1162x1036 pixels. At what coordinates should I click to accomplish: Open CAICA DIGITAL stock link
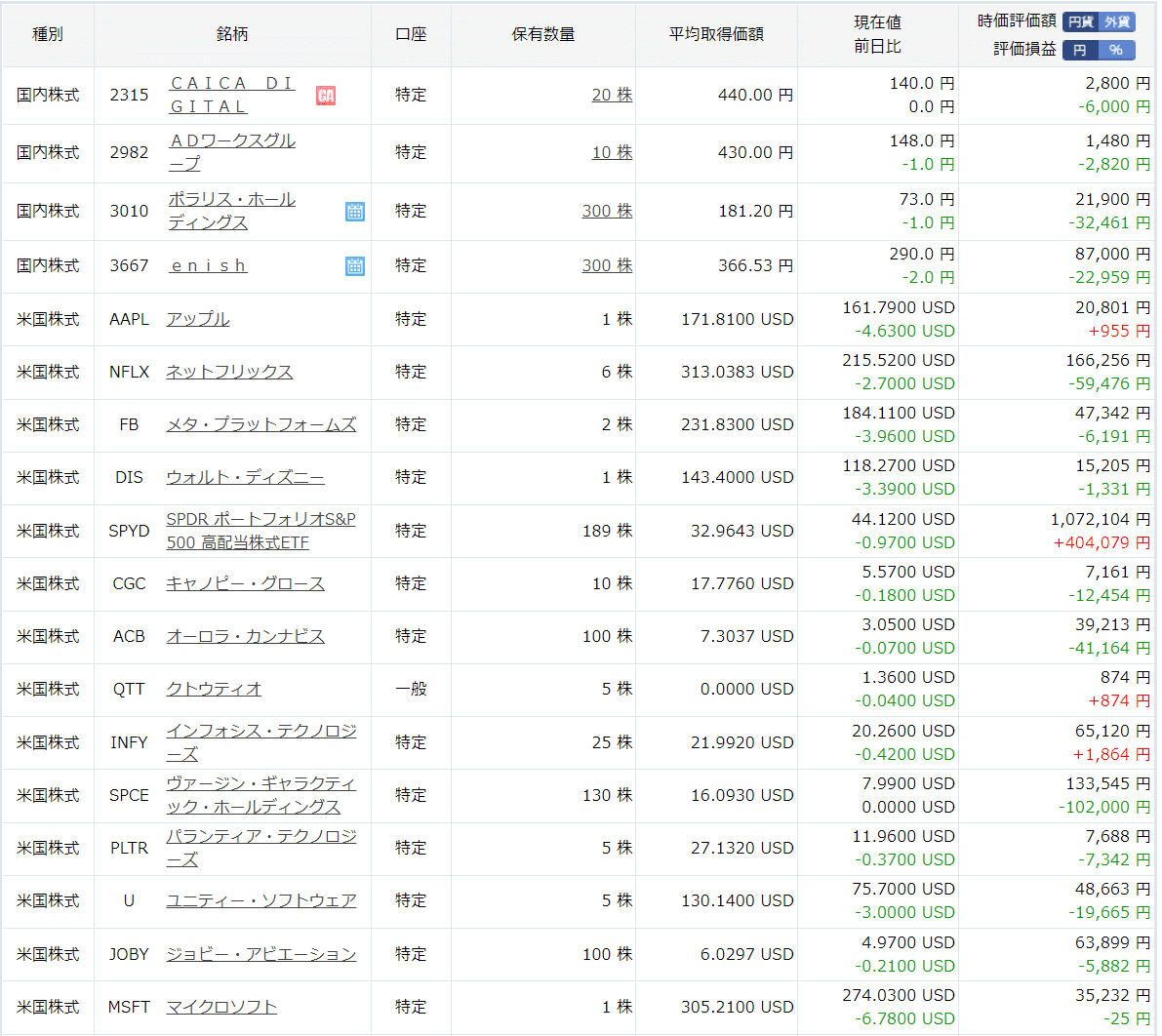(x=232, y=95)
